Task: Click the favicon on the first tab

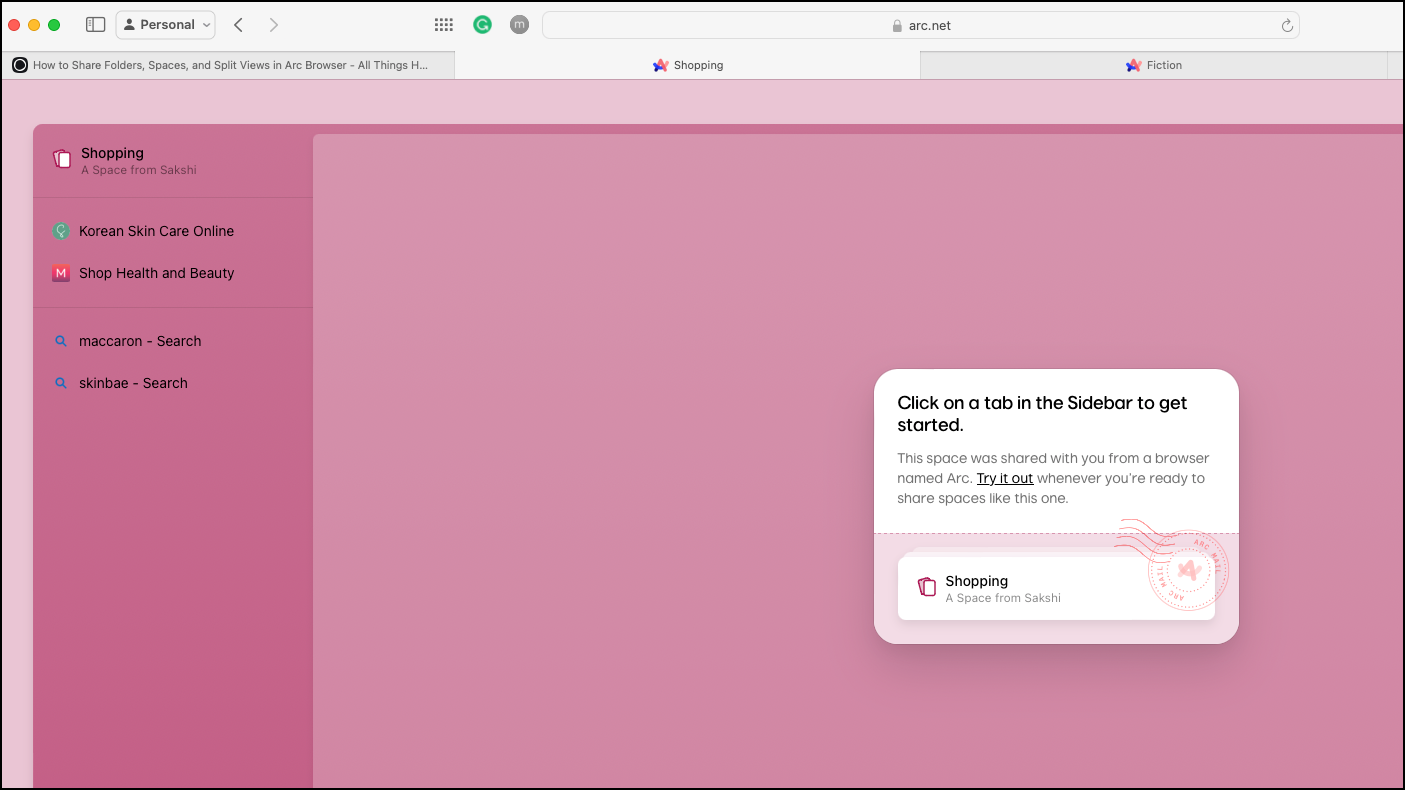Action: pos(20,65)
